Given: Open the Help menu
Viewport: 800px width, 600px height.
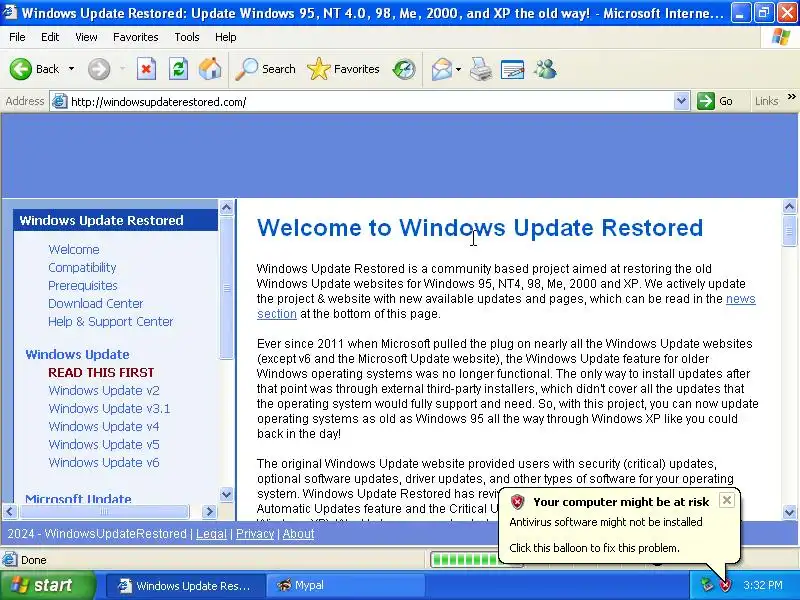Looking at the screenshot, I should (226, 37).
